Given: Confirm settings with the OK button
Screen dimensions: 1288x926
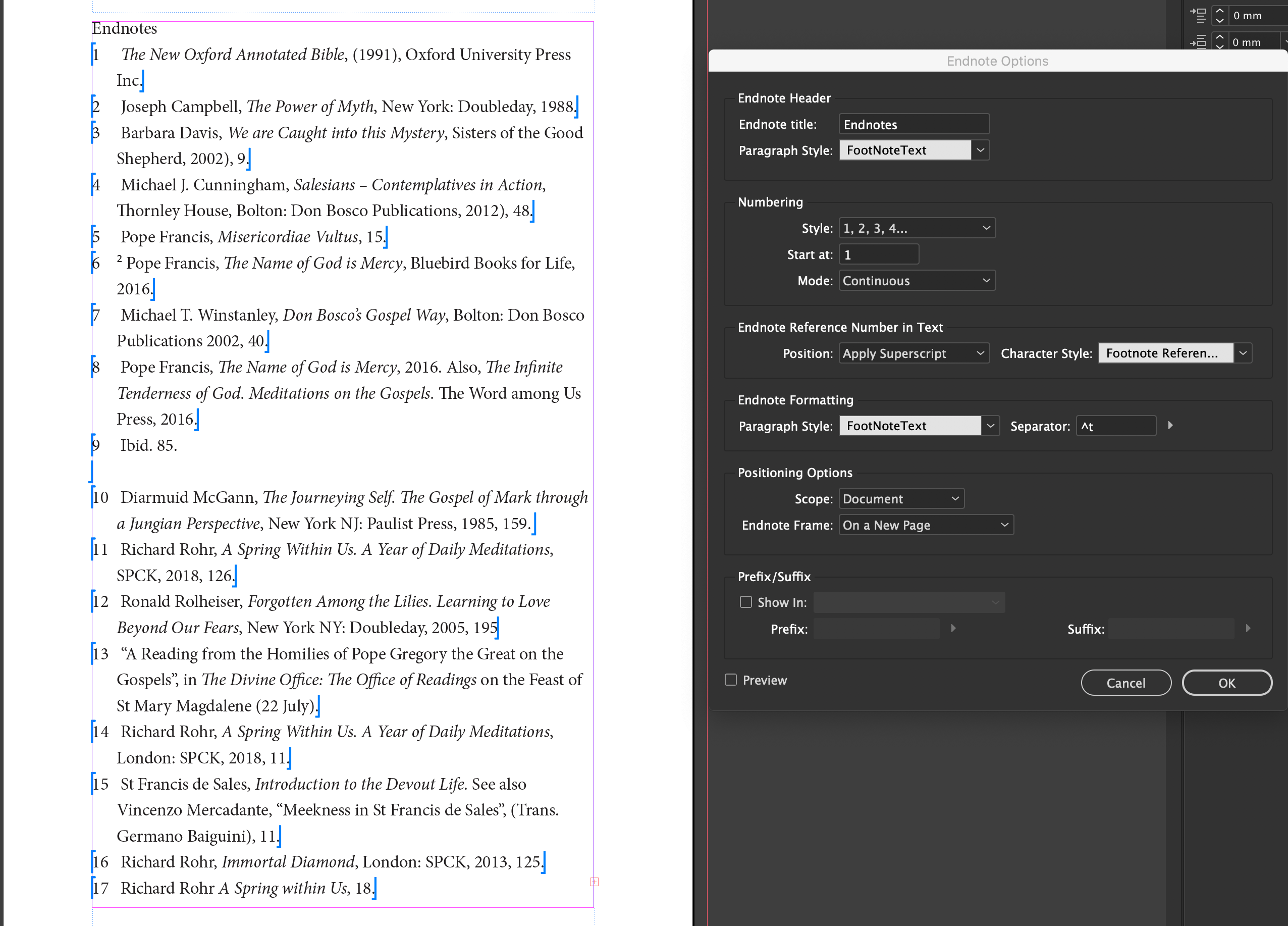Looking at the screenshot, I should tap(1226, 682).
